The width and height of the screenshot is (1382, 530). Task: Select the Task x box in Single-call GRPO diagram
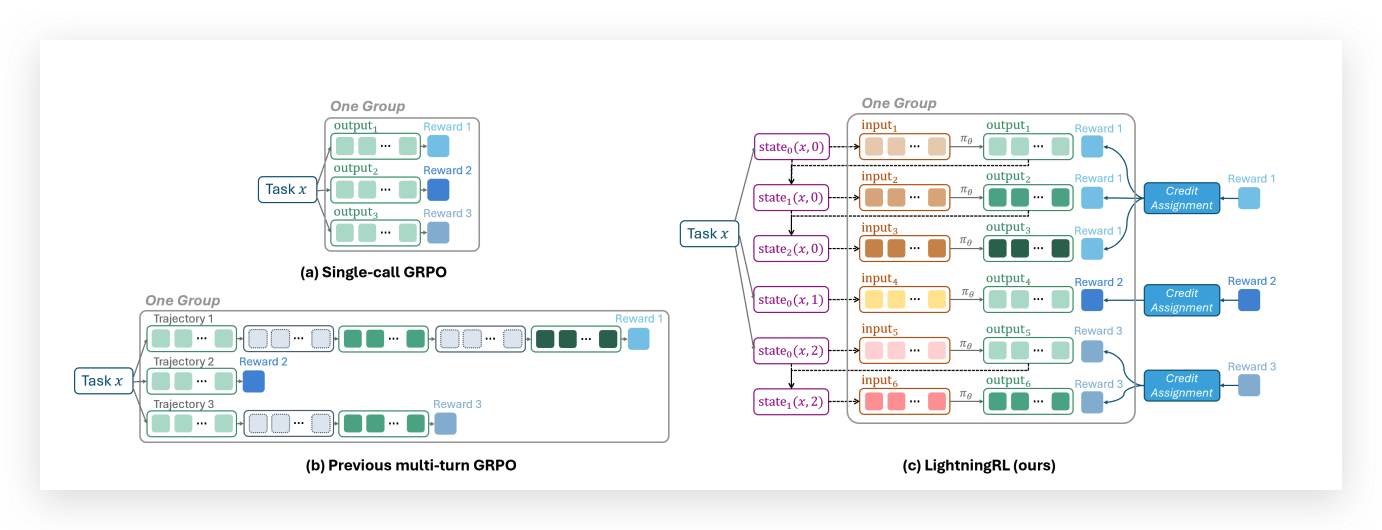tap(287, 189)
